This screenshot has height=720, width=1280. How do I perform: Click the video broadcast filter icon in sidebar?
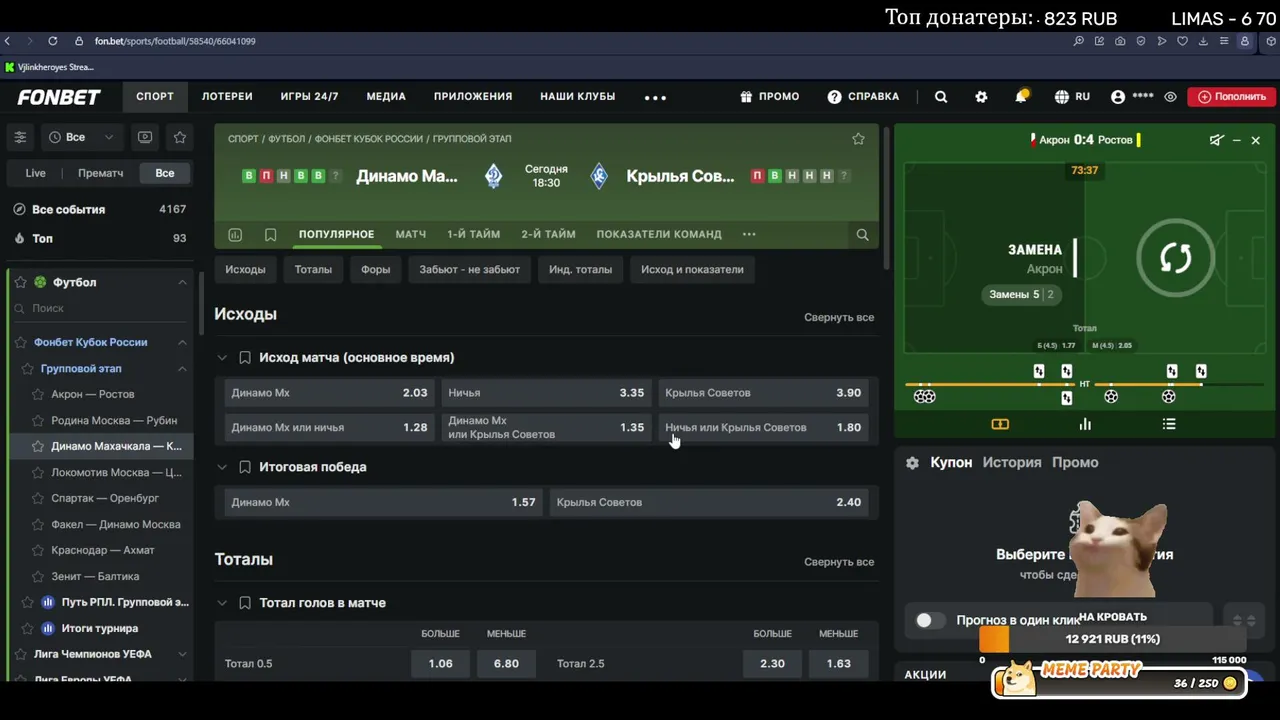coord(145,137)
